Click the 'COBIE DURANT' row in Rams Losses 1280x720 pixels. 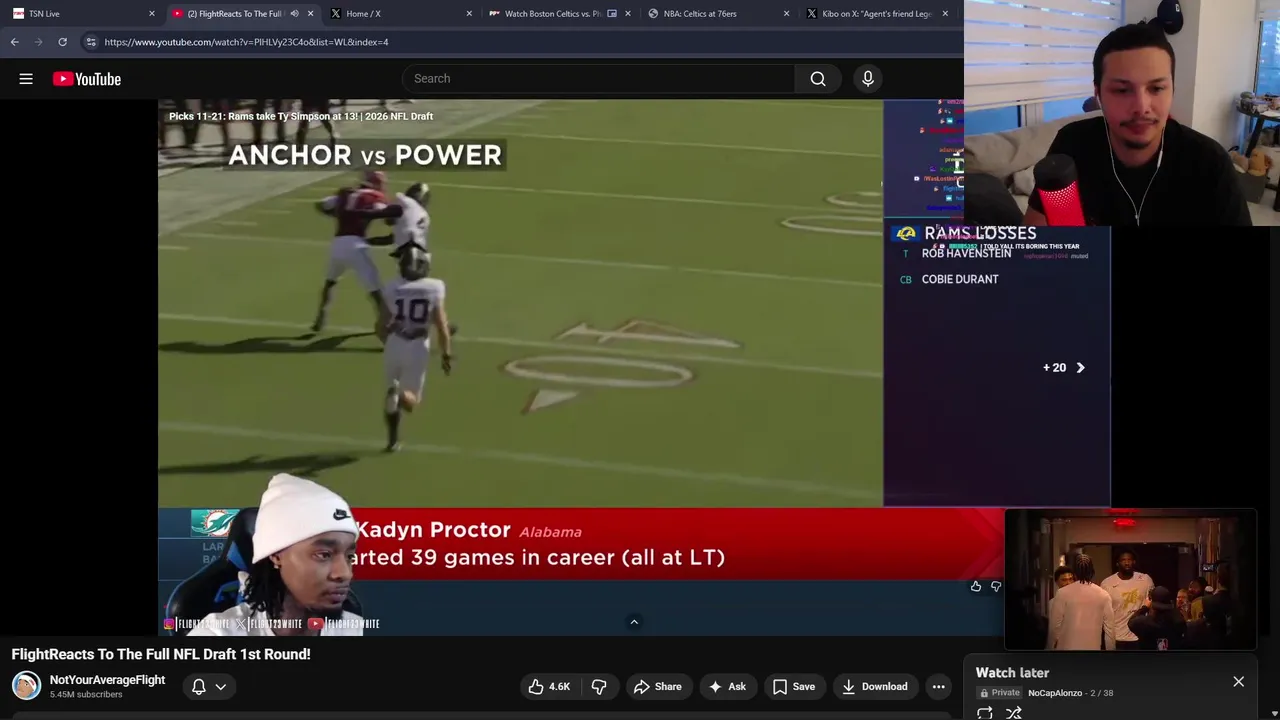coord(960,279)
